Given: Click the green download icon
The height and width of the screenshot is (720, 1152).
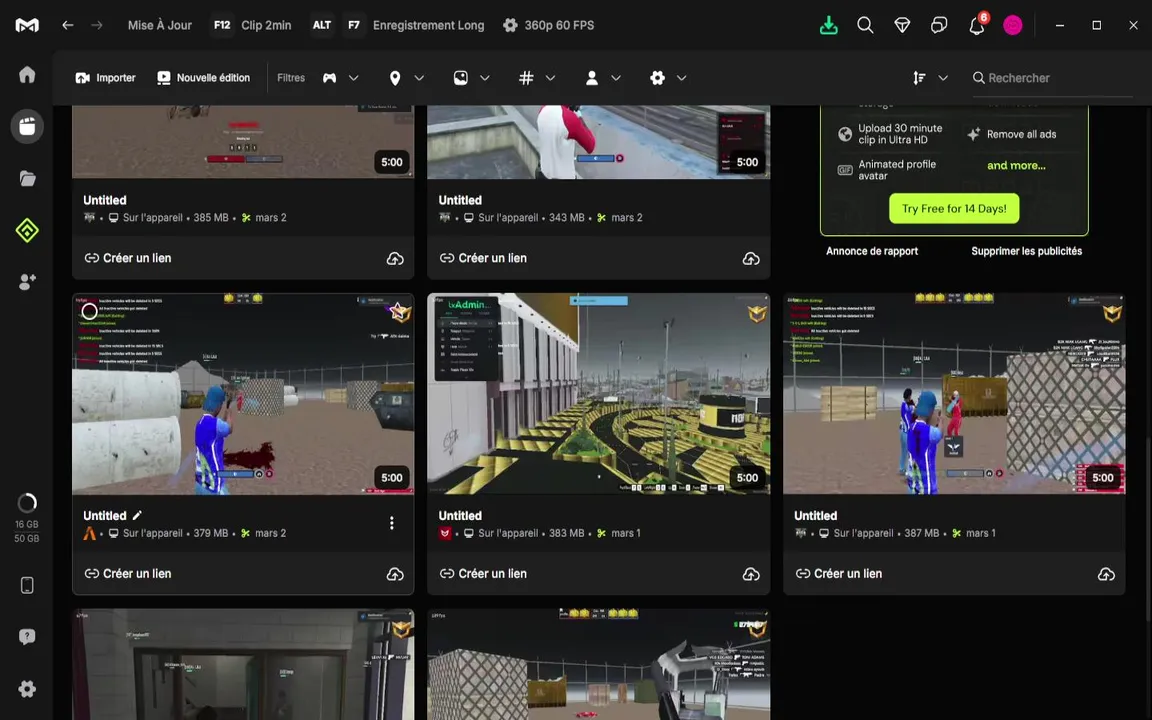Looking at the screenshot, I should click(x=829, y=25).
